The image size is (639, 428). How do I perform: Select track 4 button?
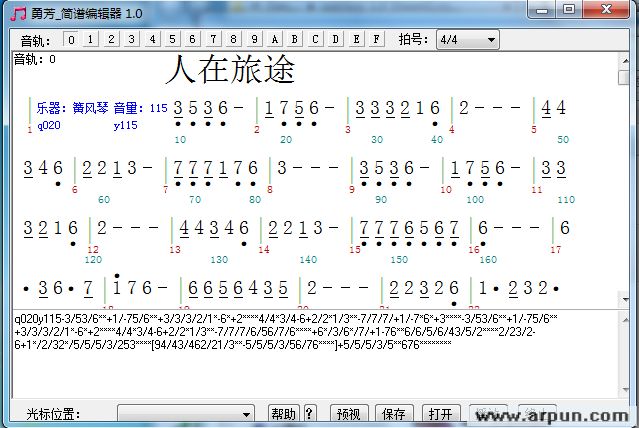(x=152, y=40)
